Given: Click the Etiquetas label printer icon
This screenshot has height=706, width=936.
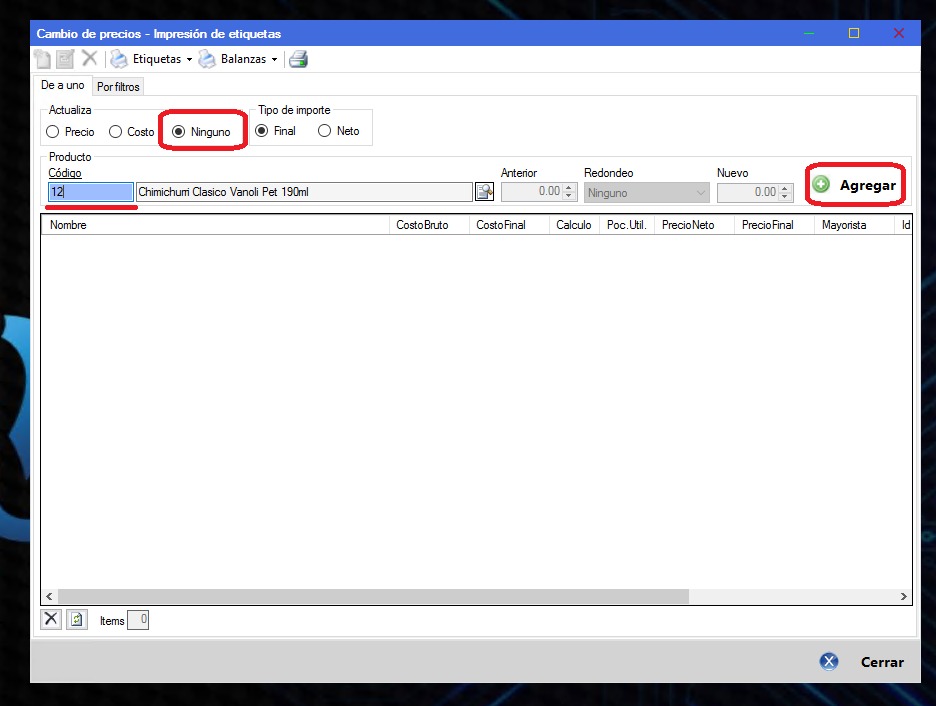Looking at the screenshot, I should pos(119,59).
